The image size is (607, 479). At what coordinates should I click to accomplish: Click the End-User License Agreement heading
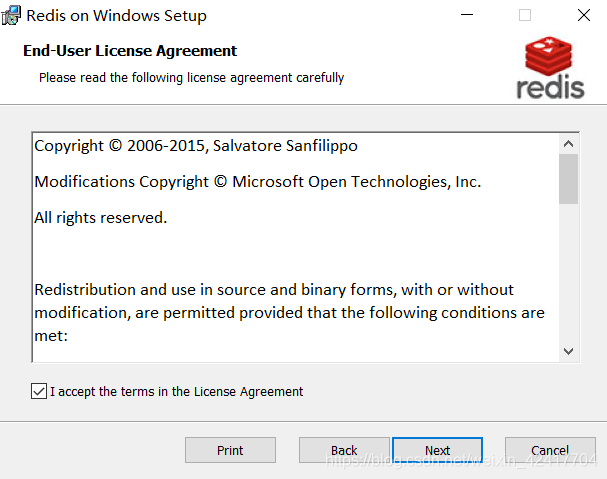click(x=130, y=51)
